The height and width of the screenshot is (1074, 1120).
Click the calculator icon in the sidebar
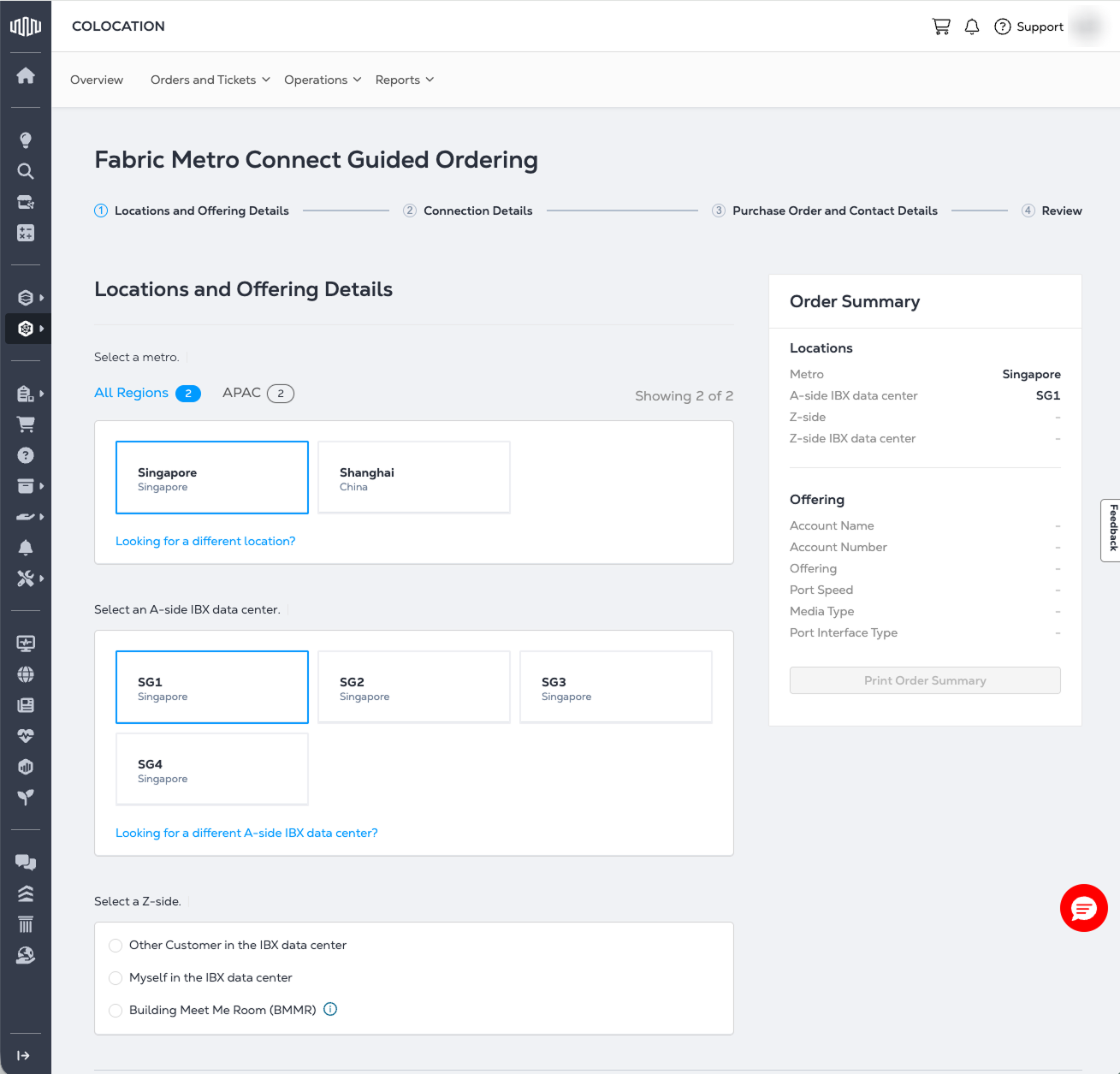26,233
